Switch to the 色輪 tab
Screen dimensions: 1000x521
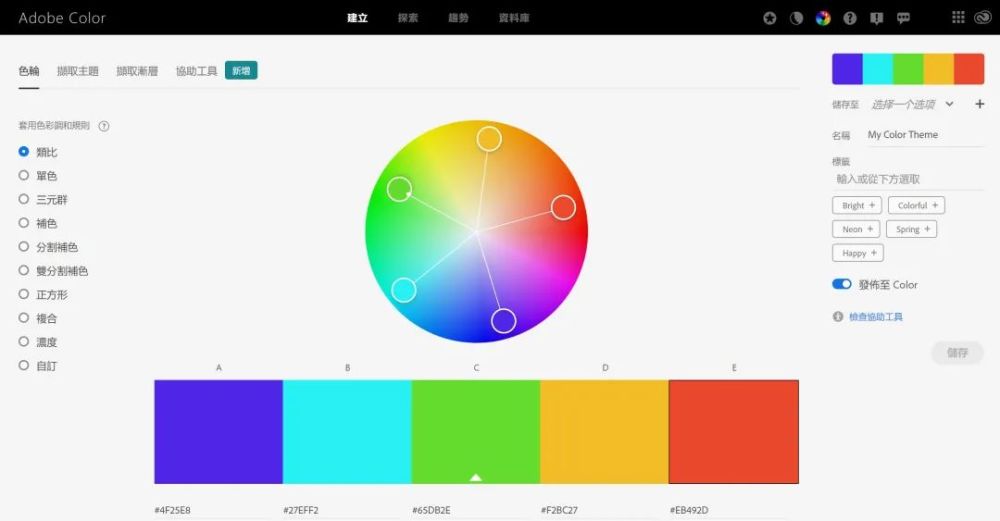pyautogui.click(x=29, y=71)
